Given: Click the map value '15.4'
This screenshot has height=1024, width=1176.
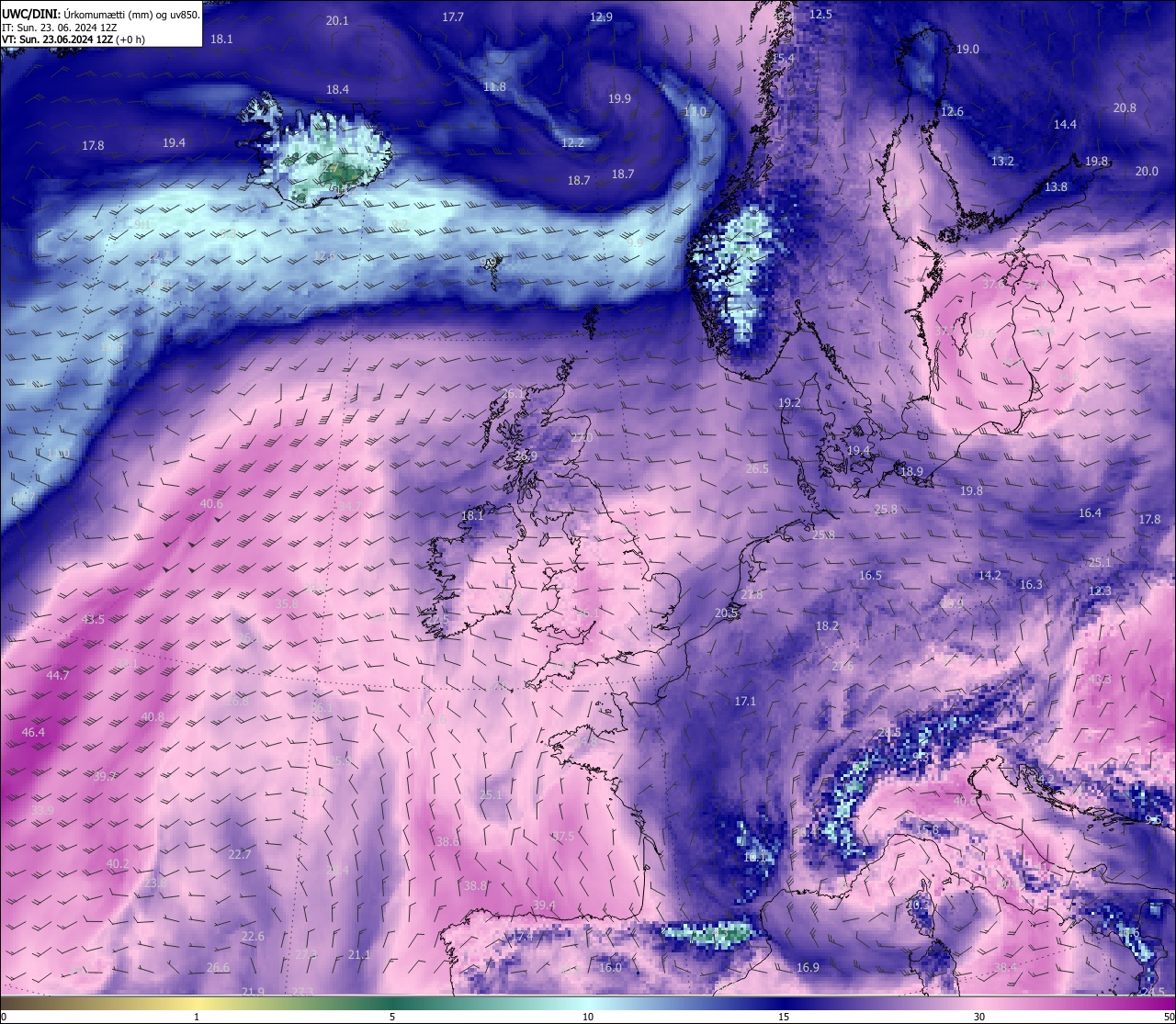Looking at the screenshot, I should pyautogui.click(x=783, y=58).
